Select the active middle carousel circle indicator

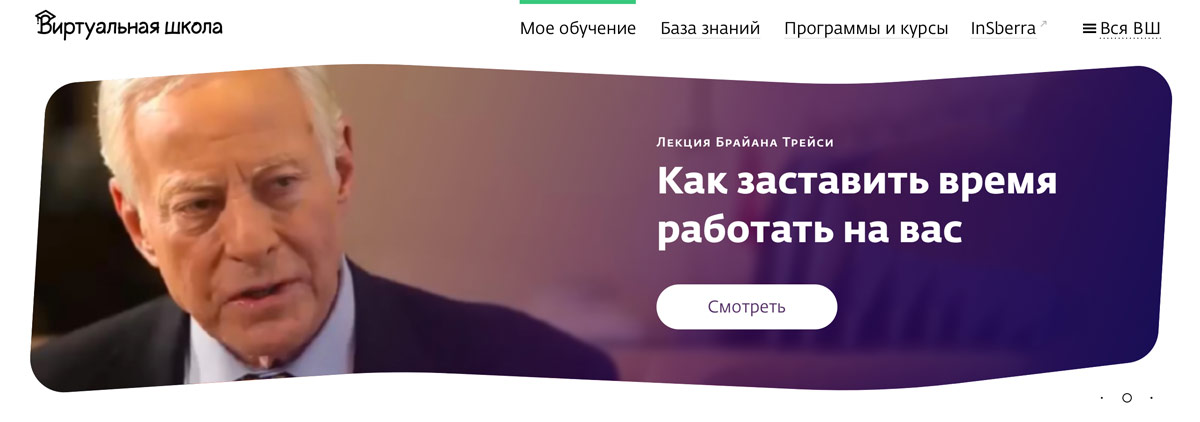[x=1126, y=398]
